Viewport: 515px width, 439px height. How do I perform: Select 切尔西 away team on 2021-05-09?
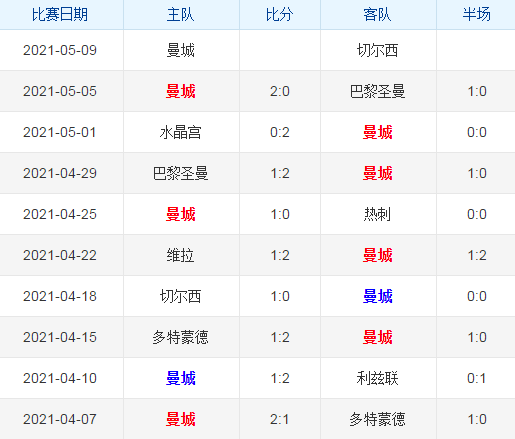point(378,50)
